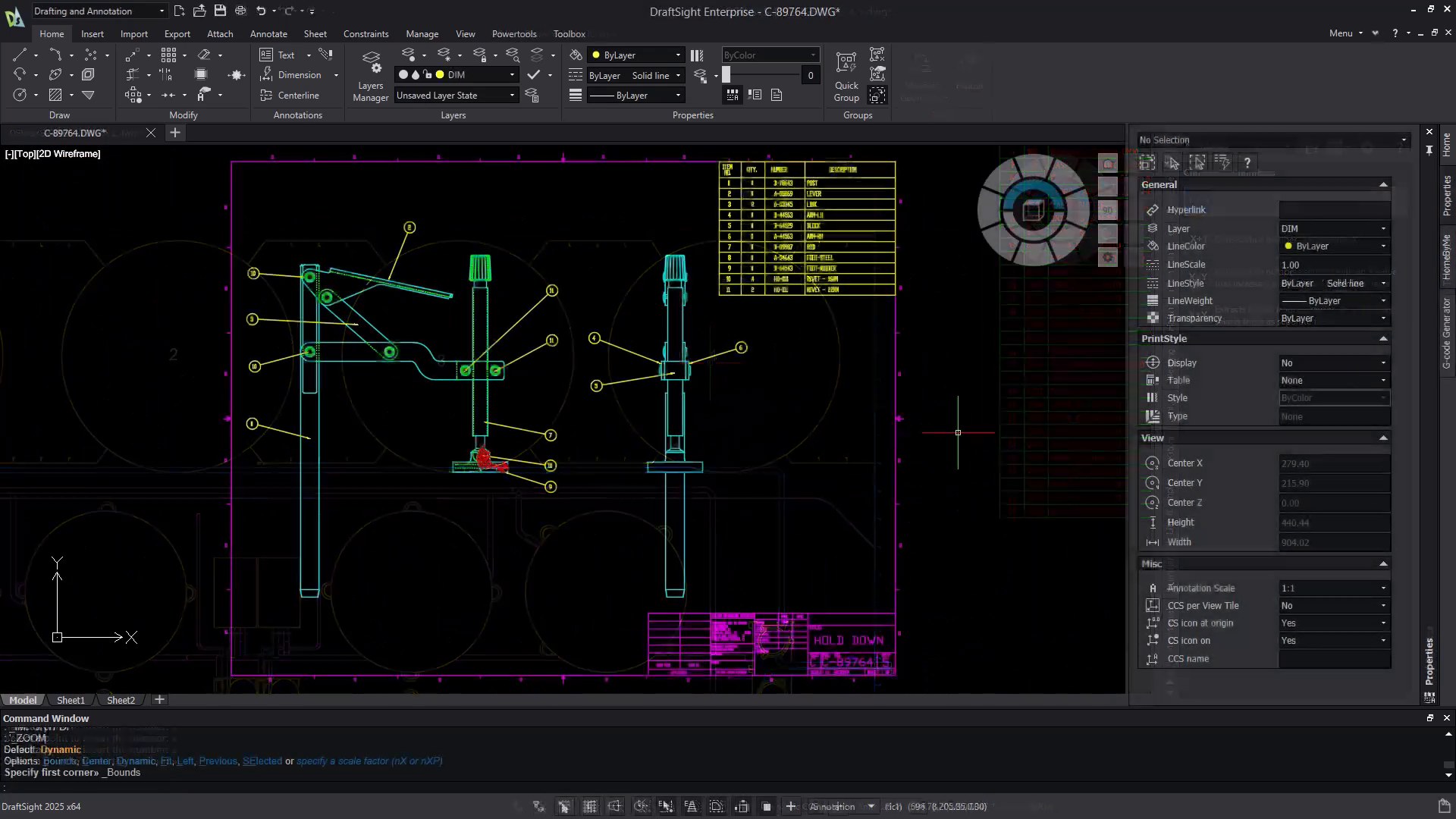Open the Powertools ribbon tab
This screenshot has height=819, width=1456.
[514, 33]
